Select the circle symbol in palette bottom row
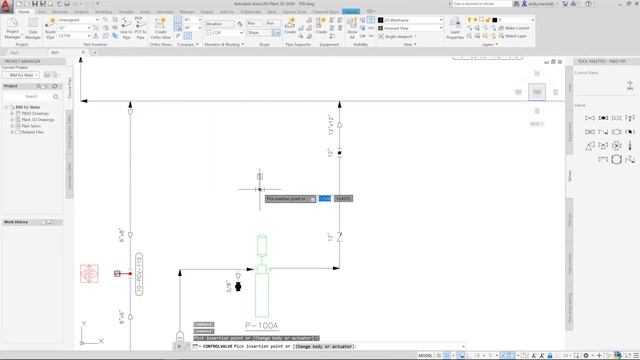The height and width of the screenshot is (360, 640). (x=616, y=159)
